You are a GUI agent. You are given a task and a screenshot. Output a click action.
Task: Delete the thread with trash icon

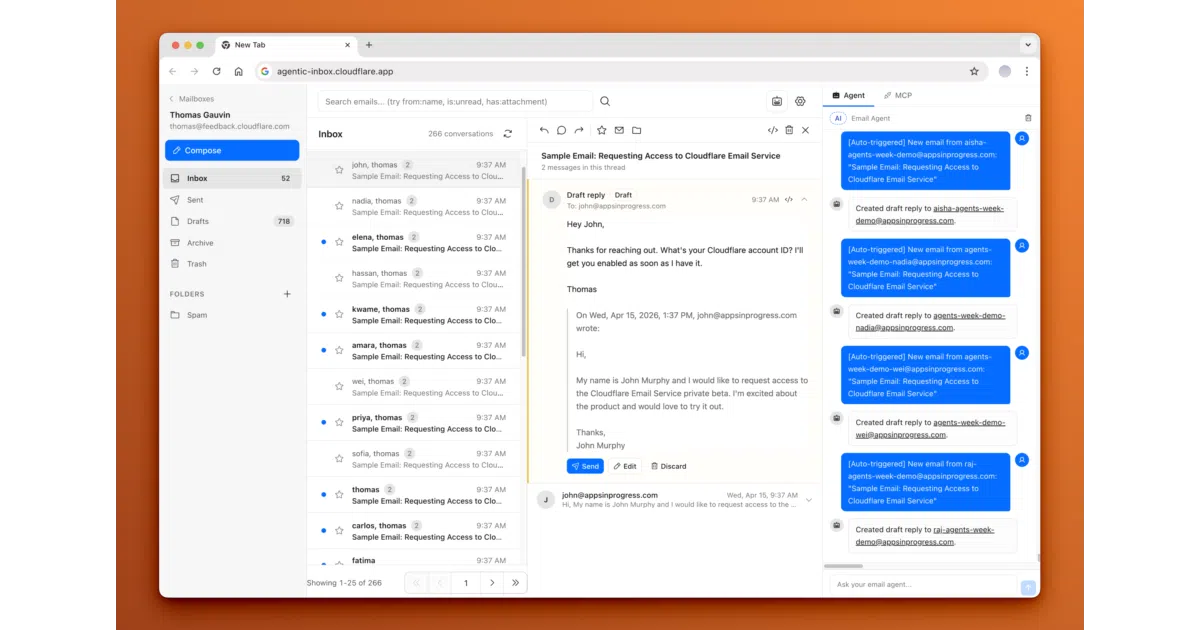(789, 130)
